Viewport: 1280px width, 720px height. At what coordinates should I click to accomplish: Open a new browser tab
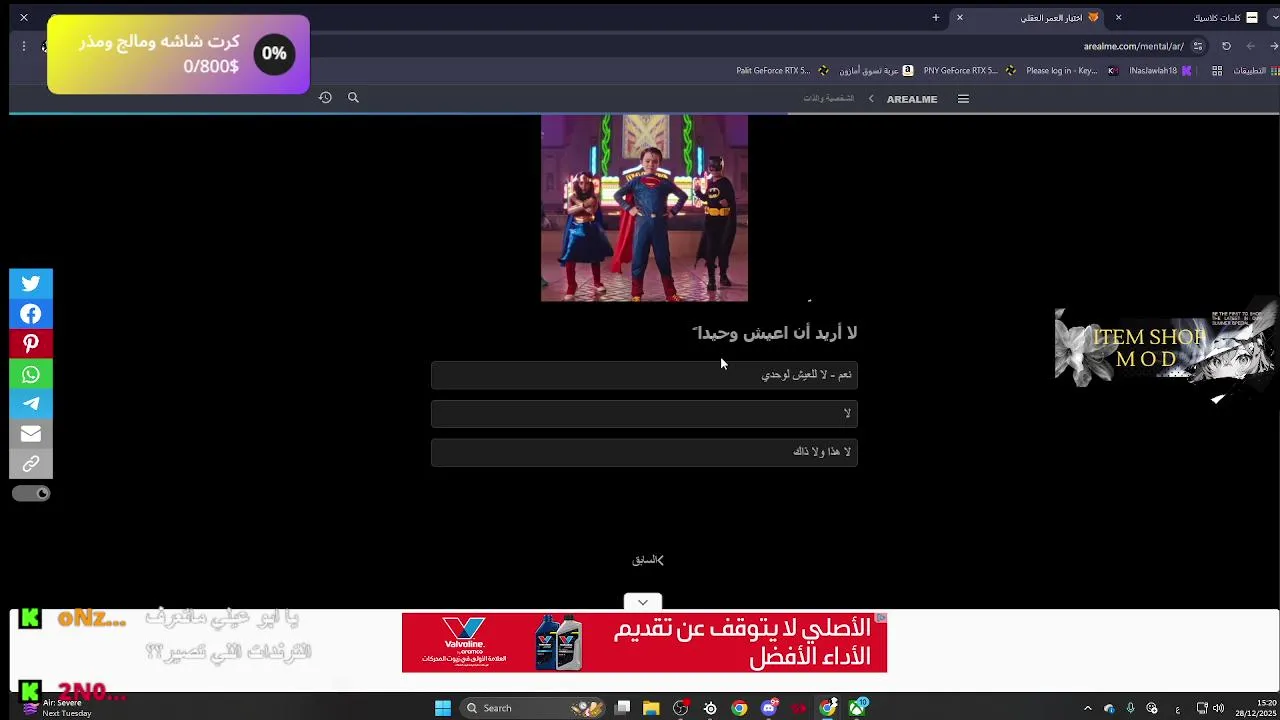point(936,18)
